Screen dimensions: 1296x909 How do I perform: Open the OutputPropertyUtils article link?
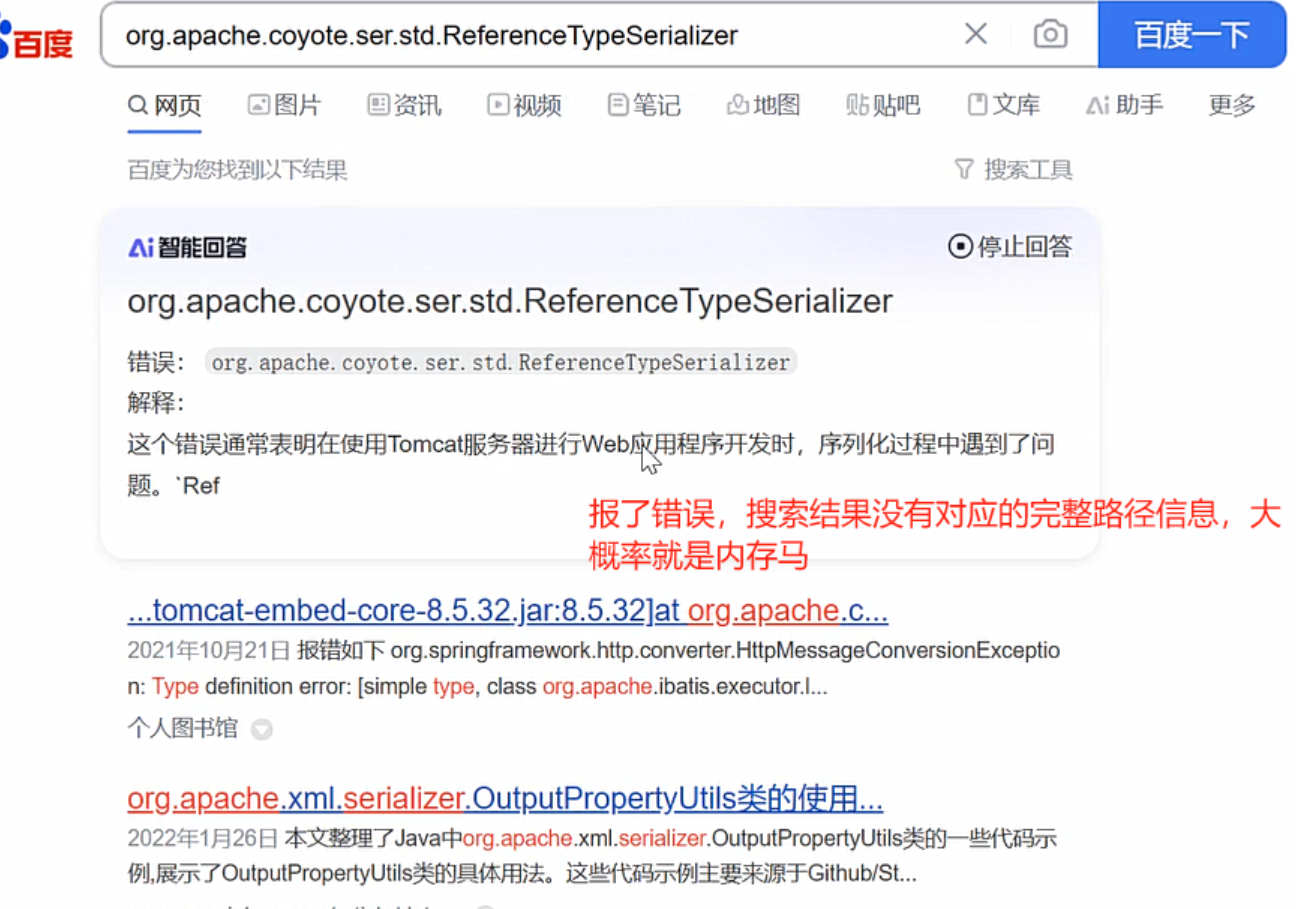[505, 798]
